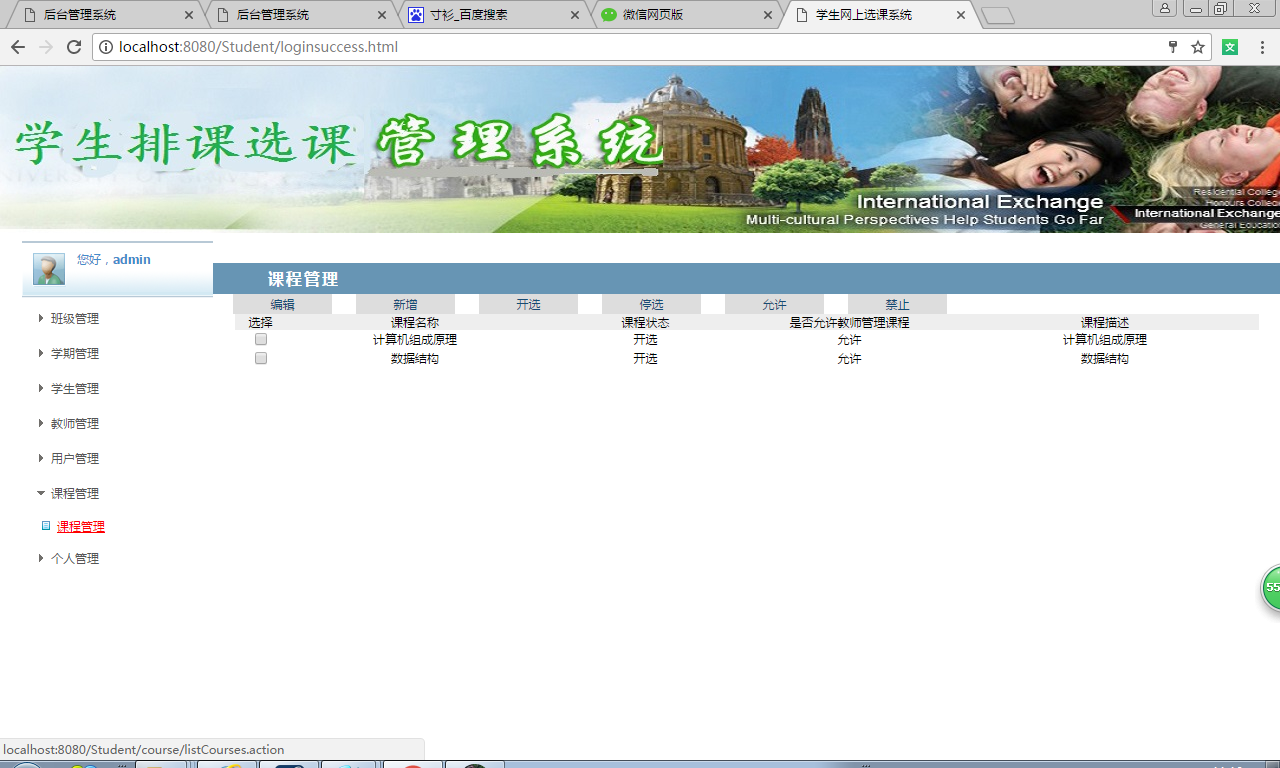Click the 选择 column header
Viewport: 1280px width, 768px height.
(x=260, y=322)
